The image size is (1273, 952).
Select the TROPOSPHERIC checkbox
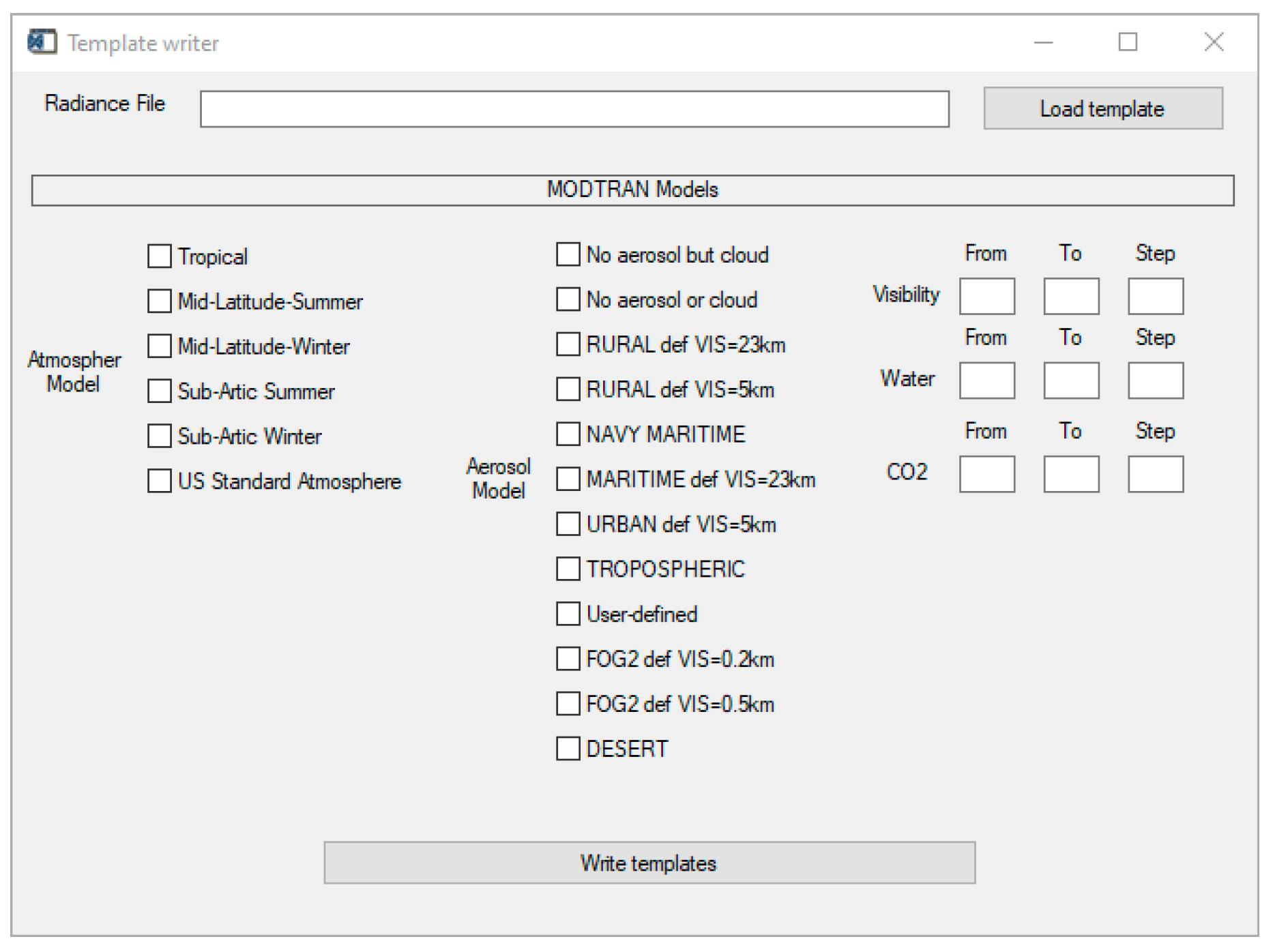tap(568, 569)
